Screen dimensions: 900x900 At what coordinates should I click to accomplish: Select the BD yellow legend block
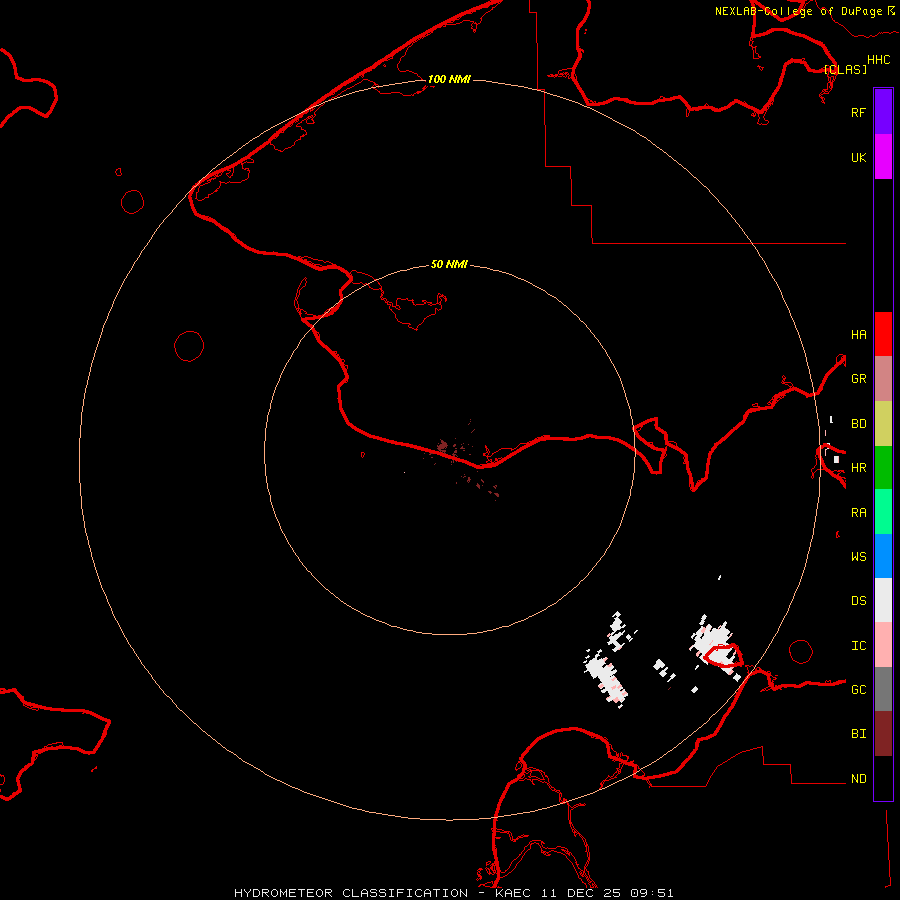[x=883, y=424]
